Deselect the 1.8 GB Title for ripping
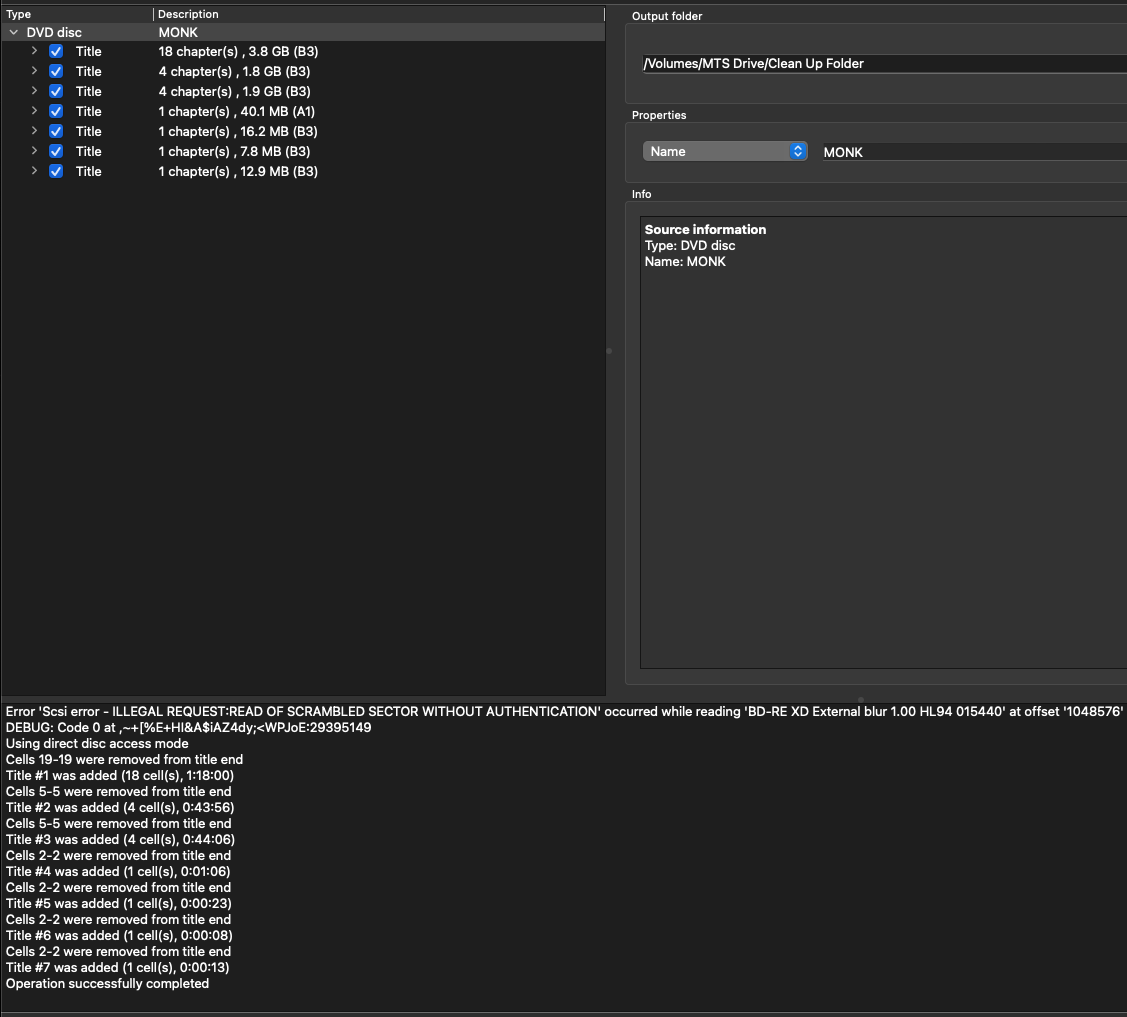 pyautogui.click(x=56, y=71)
